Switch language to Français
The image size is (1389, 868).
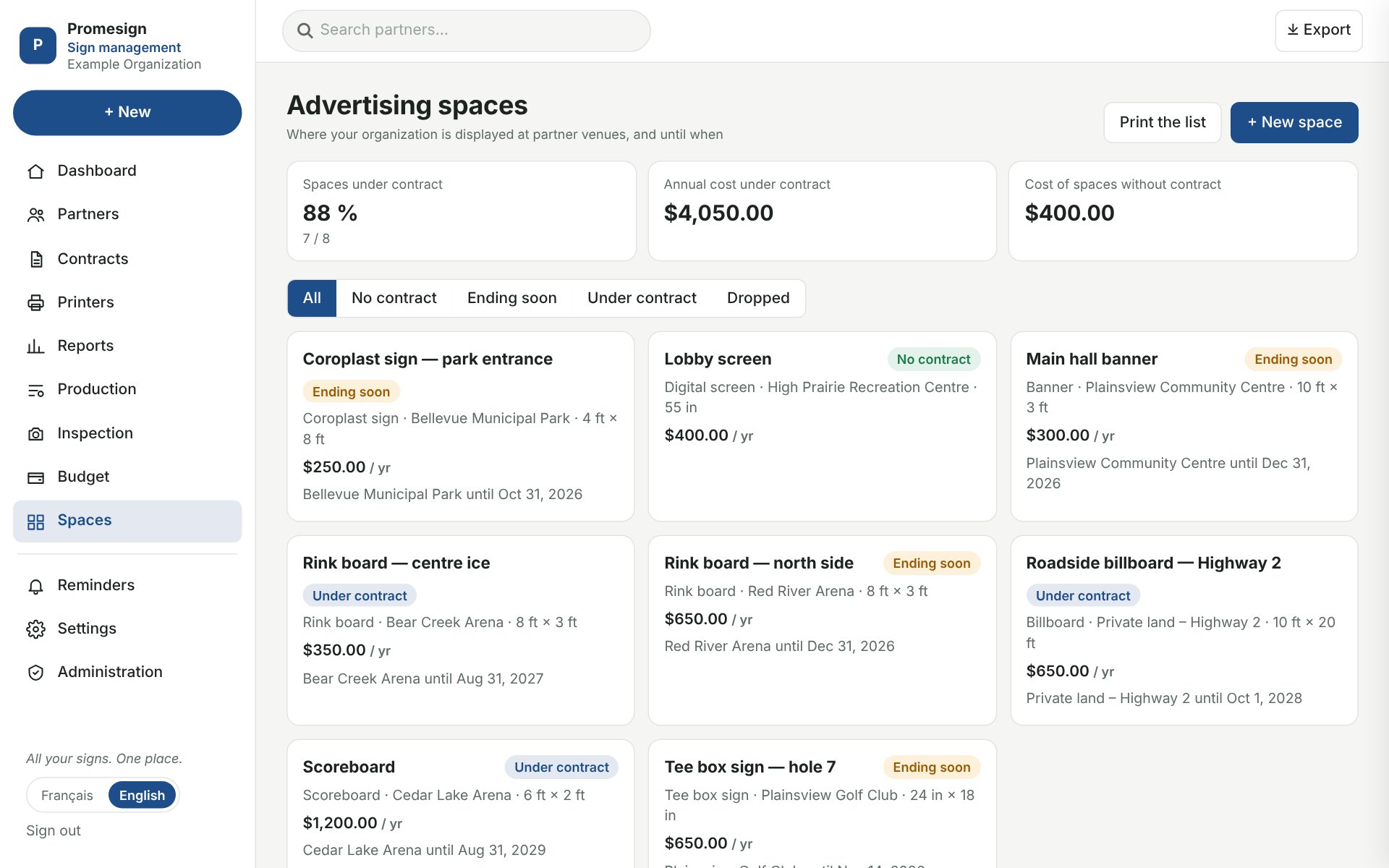[x=67, y=796]
